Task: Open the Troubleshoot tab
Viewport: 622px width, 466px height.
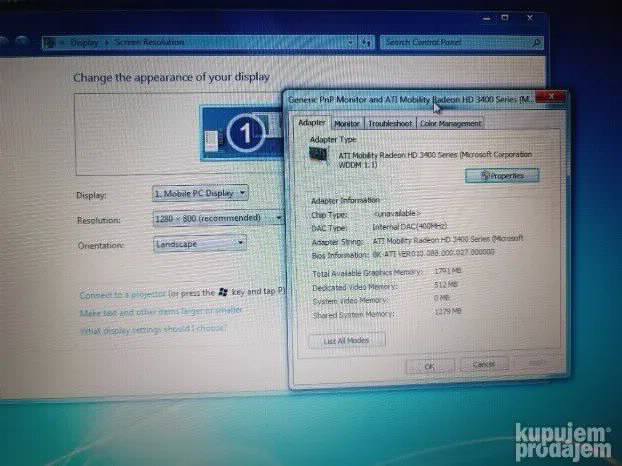Action: pos(390,124)
